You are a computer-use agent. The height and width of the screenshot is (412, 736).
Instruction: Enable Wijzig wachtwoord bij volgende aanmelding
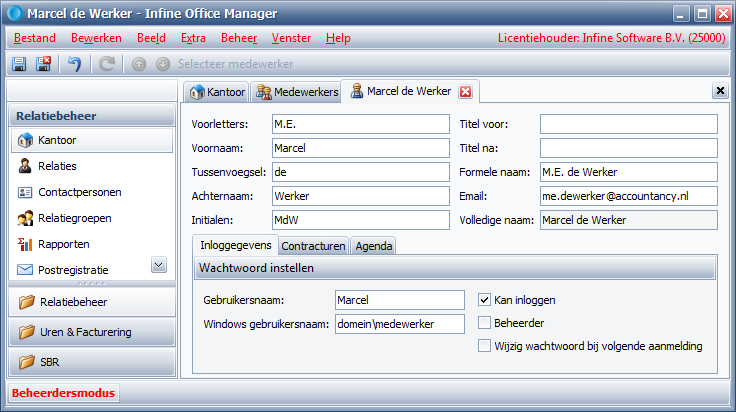point(484,346)
